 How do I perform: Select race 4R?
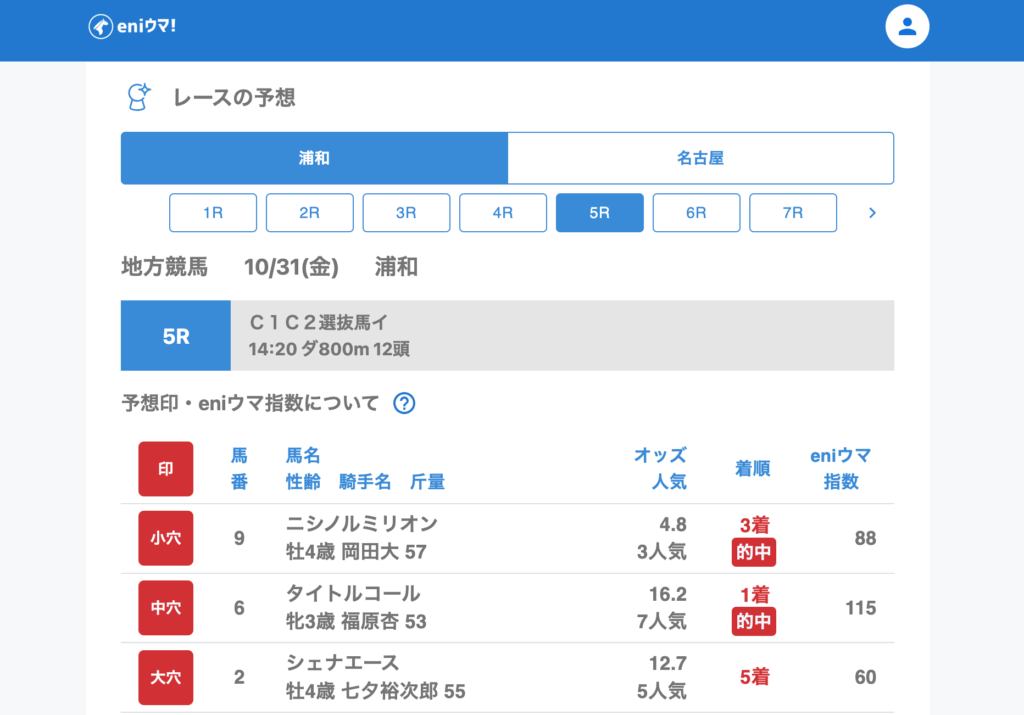pyautogui.click(x=503, y=213)
